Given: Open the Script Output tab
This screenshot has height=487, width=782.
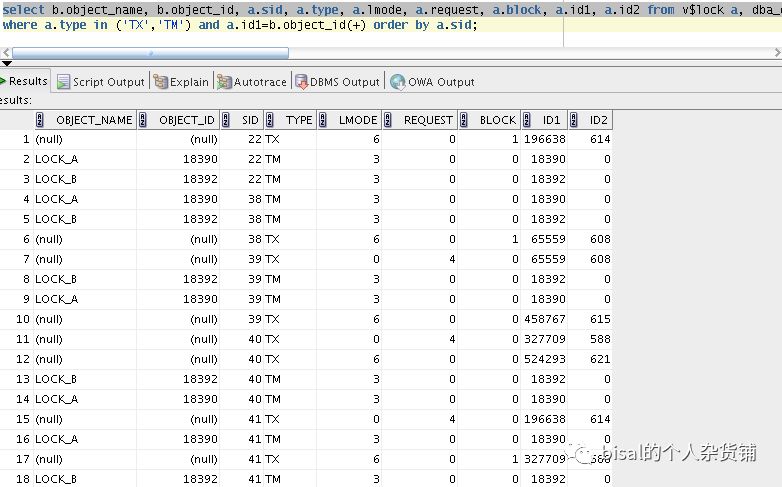Looking at the screenshot, I should coord(108,82).
